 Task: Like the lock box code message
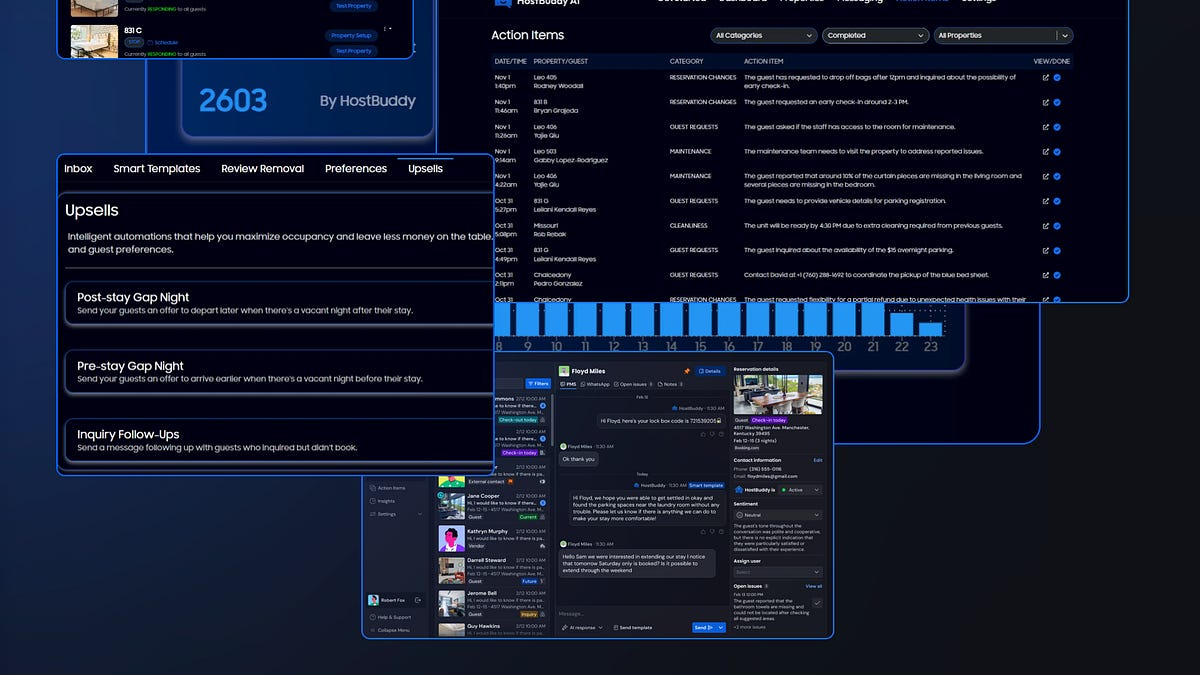703,434
